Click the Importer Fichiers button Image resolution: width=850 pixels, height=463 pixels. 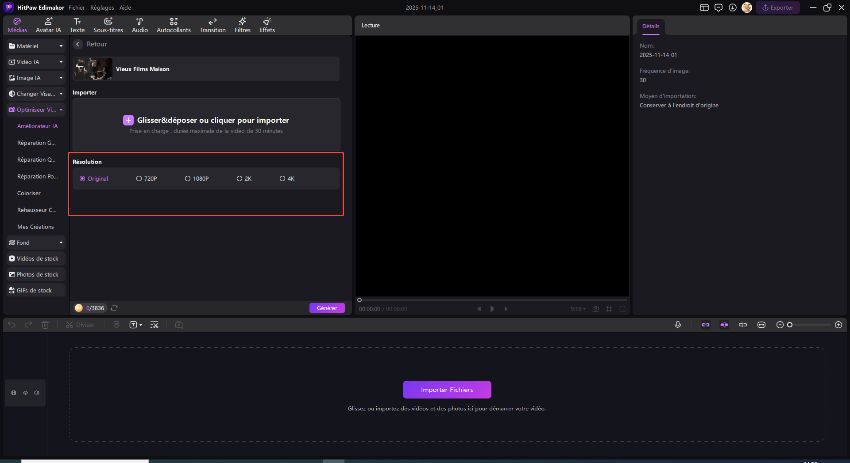click(447, 390)
